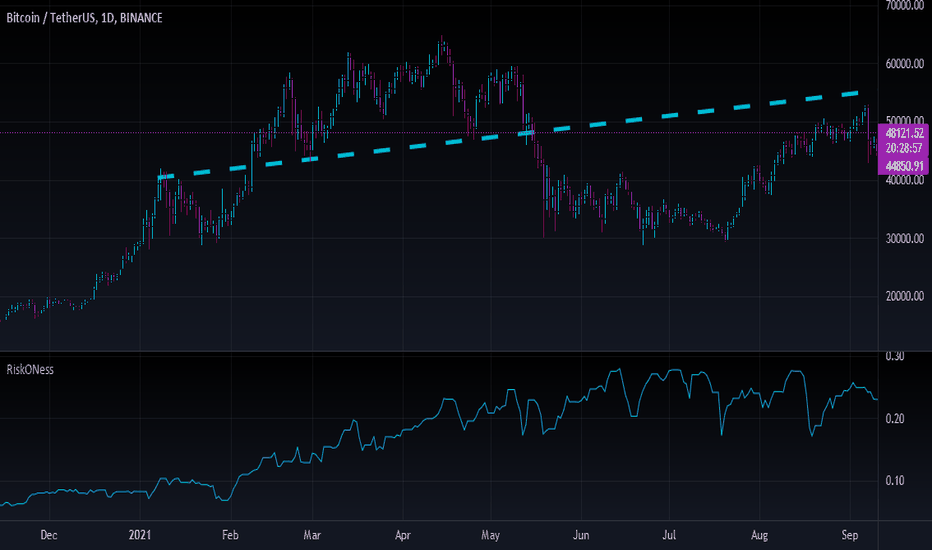Click the 44850.91 price tag
The image size is (932, 550).
(x=903, y=166)
